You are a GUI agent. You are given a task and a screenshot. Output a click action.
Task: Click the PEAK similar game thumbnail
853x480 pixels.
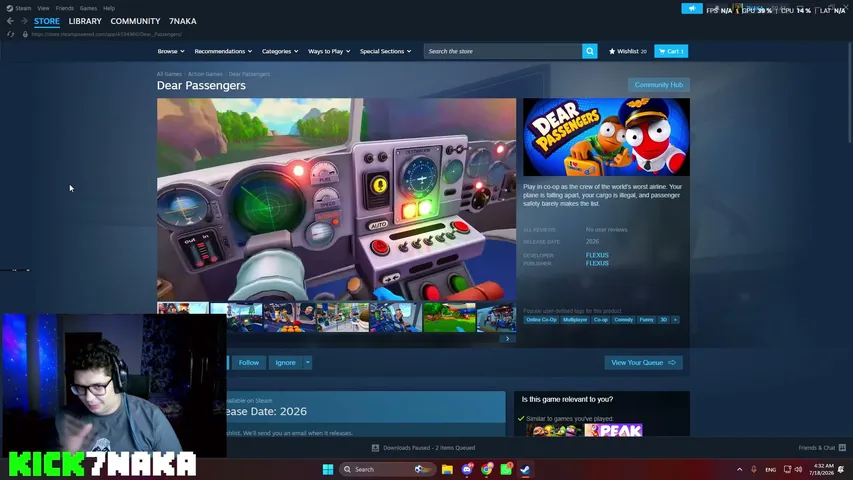tap(613, 430)
